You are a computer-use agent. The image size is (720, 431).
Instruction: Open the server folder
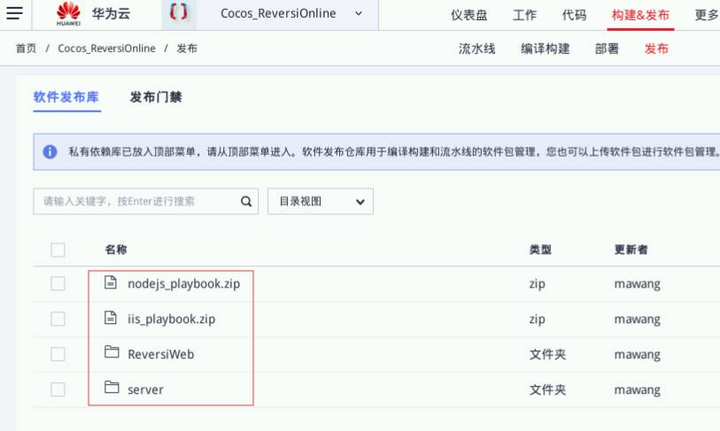point(146,390)
